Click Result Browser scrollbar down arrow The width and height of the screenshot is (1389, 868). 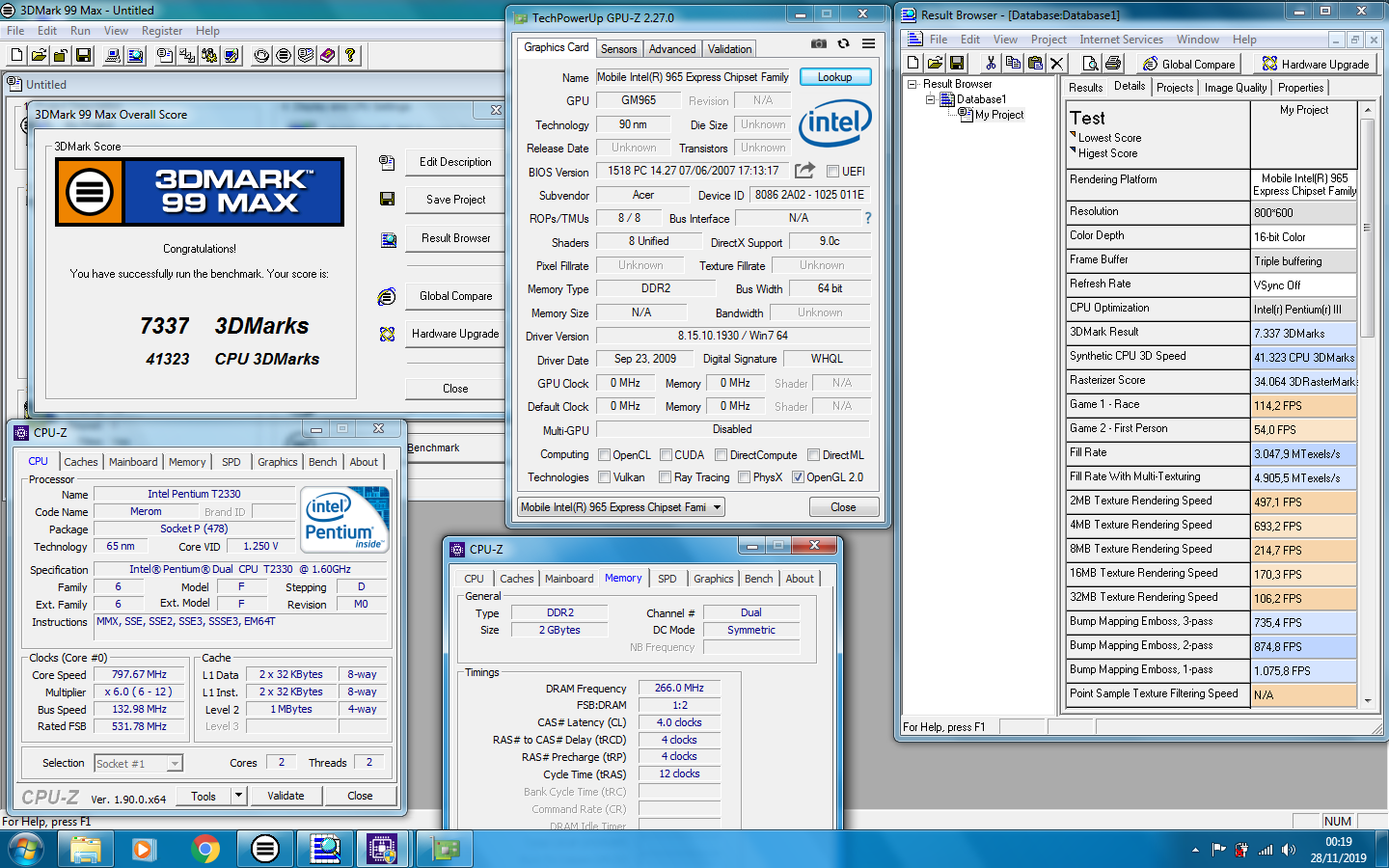1367,701
